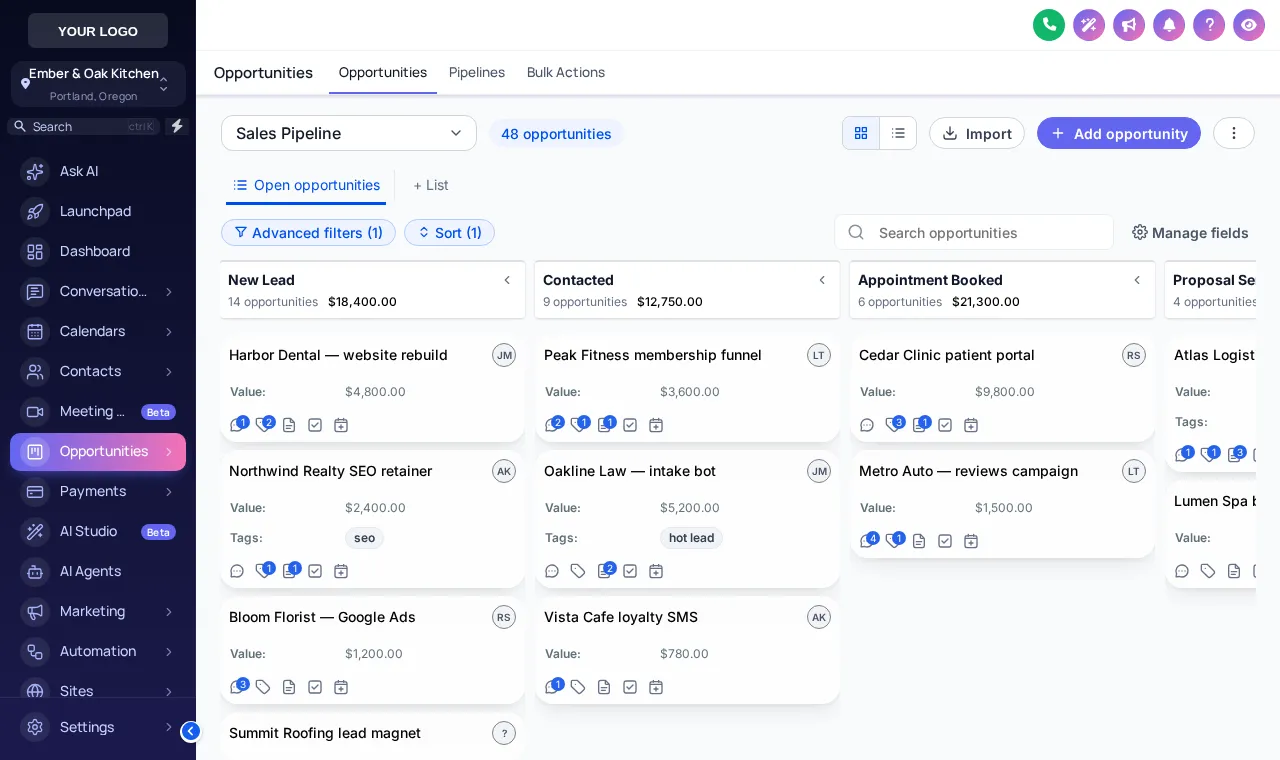Open the Sales Pipeline dropdown
Screen dimensions: 1280x760
349,133
